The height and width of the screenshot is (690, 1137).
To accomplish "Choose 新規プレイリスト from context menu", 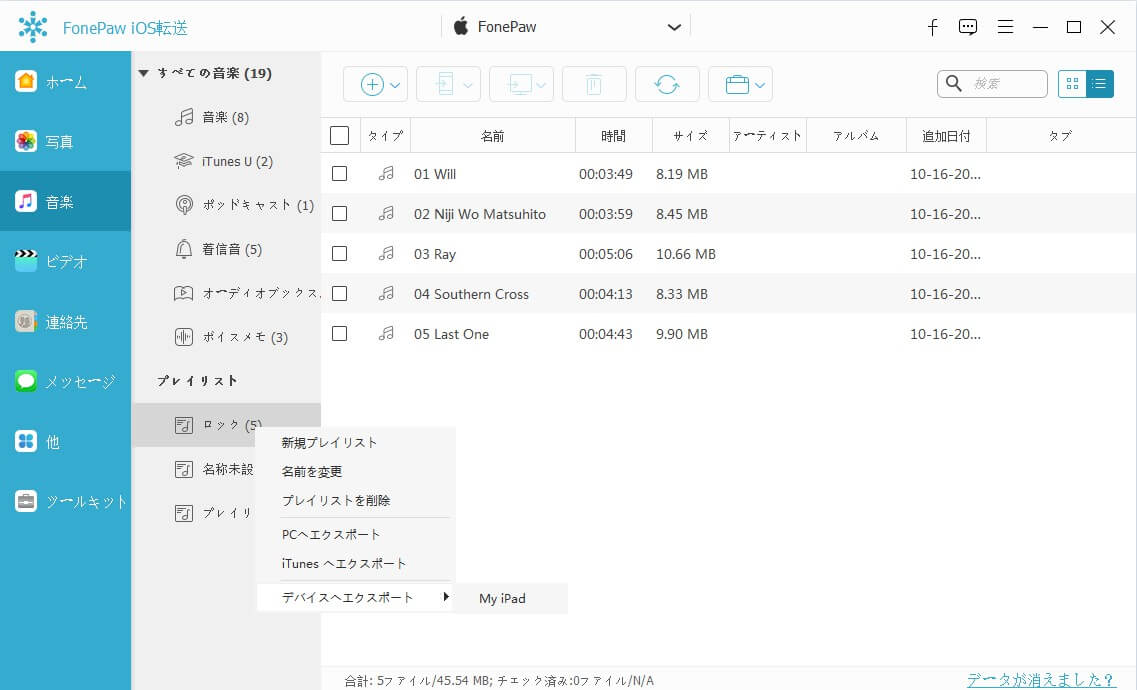I will pyautogui.click(x=329, y=443).
